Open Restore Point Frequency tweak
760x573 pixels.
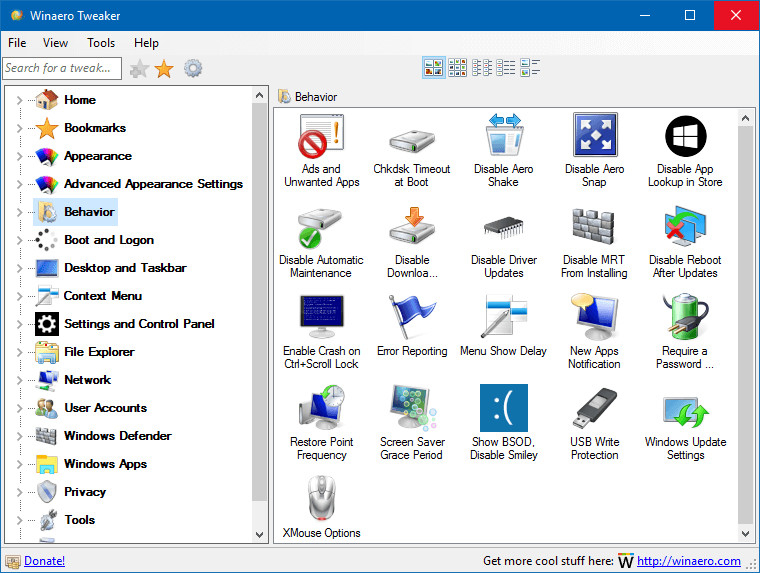pyautogui.click(x=321, y=423)
